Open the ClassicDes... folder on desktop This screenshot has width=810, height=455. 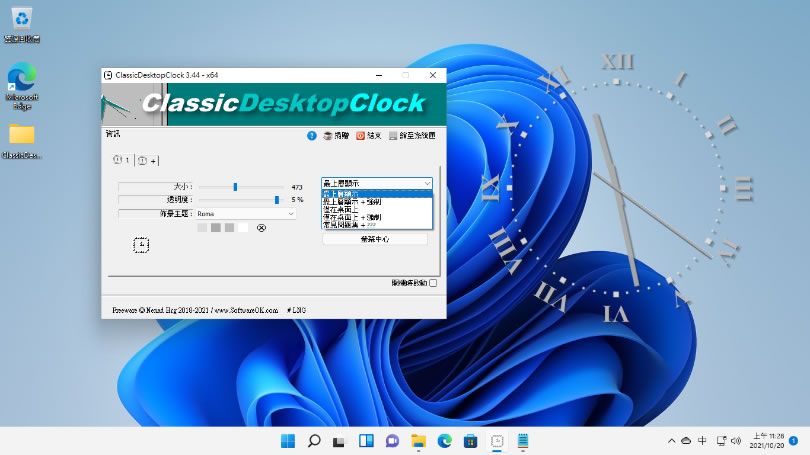coord(22,141)
